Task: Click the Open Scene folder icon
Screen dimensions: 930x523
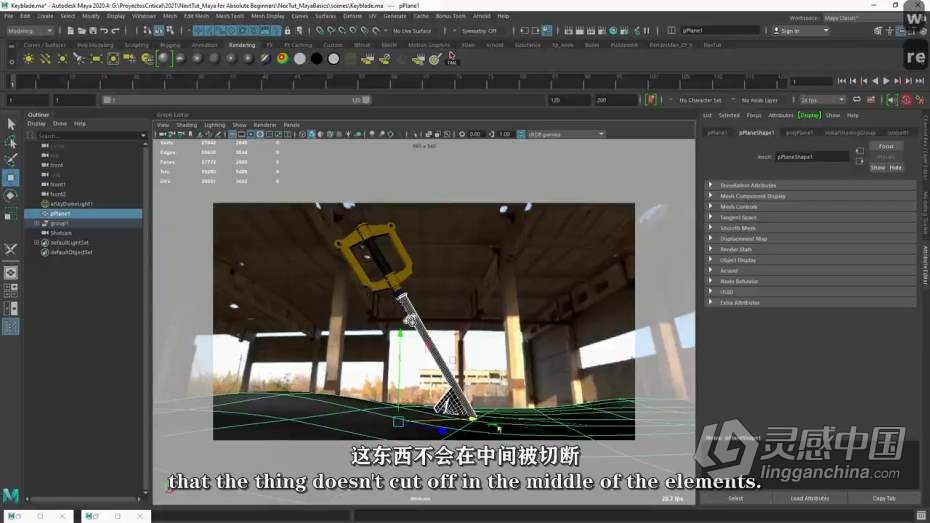Action: coord(82,30)
